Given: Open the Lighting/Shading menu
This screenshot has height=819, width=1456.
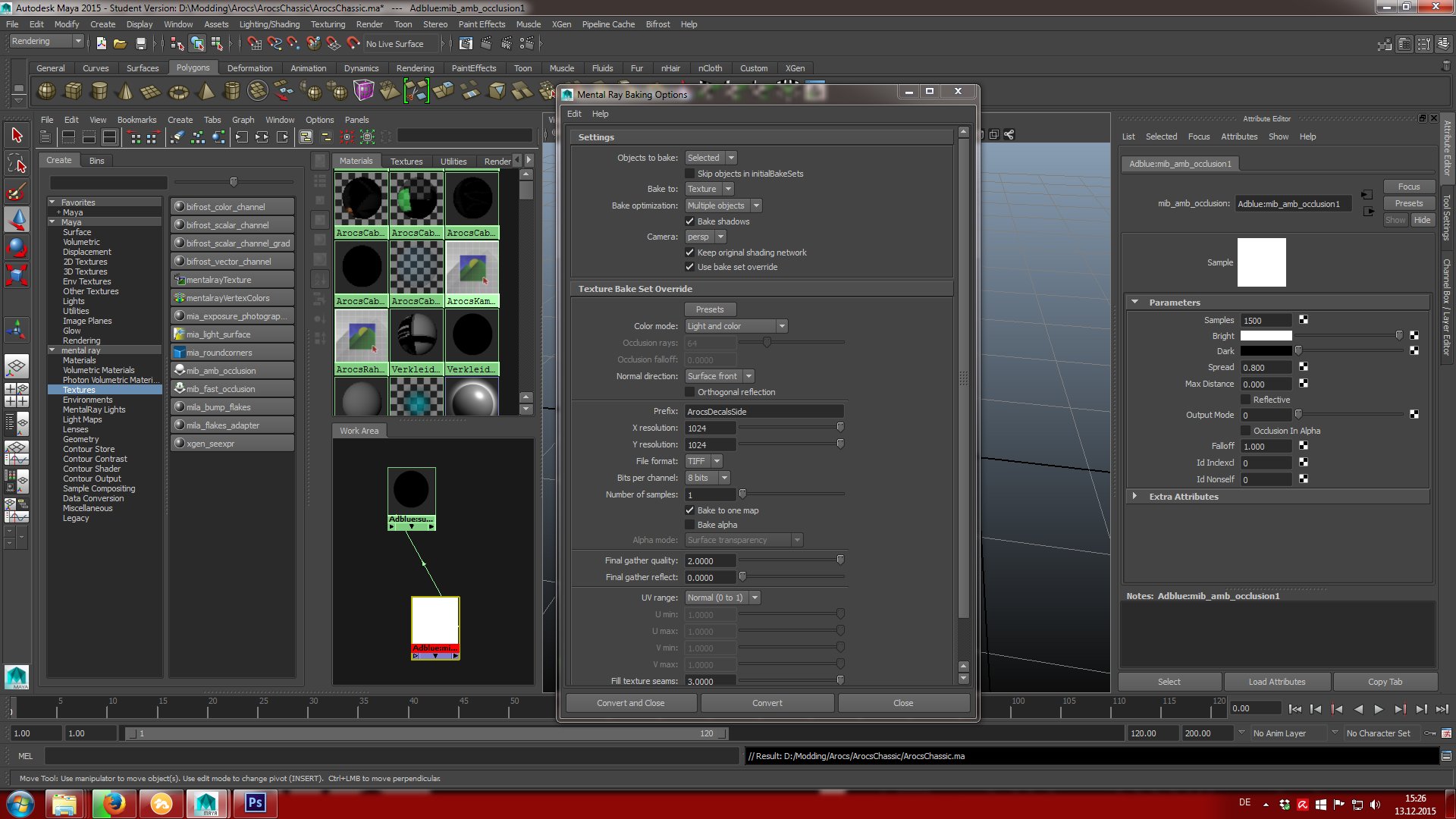Looking at the screenshot, I should point(269,24).
